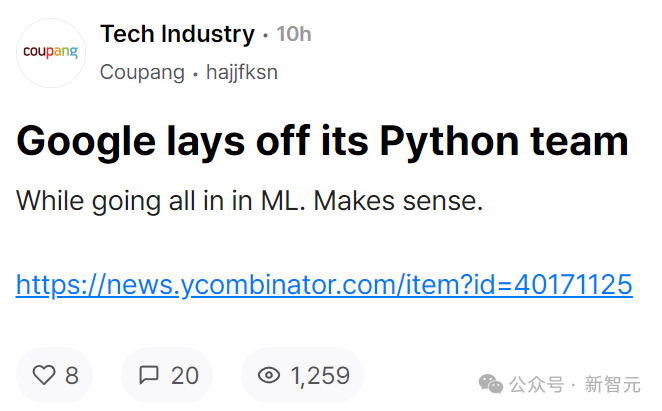Click the 10h post timestamp
Screen dimensions: 662x411
(x=293, y=35)
